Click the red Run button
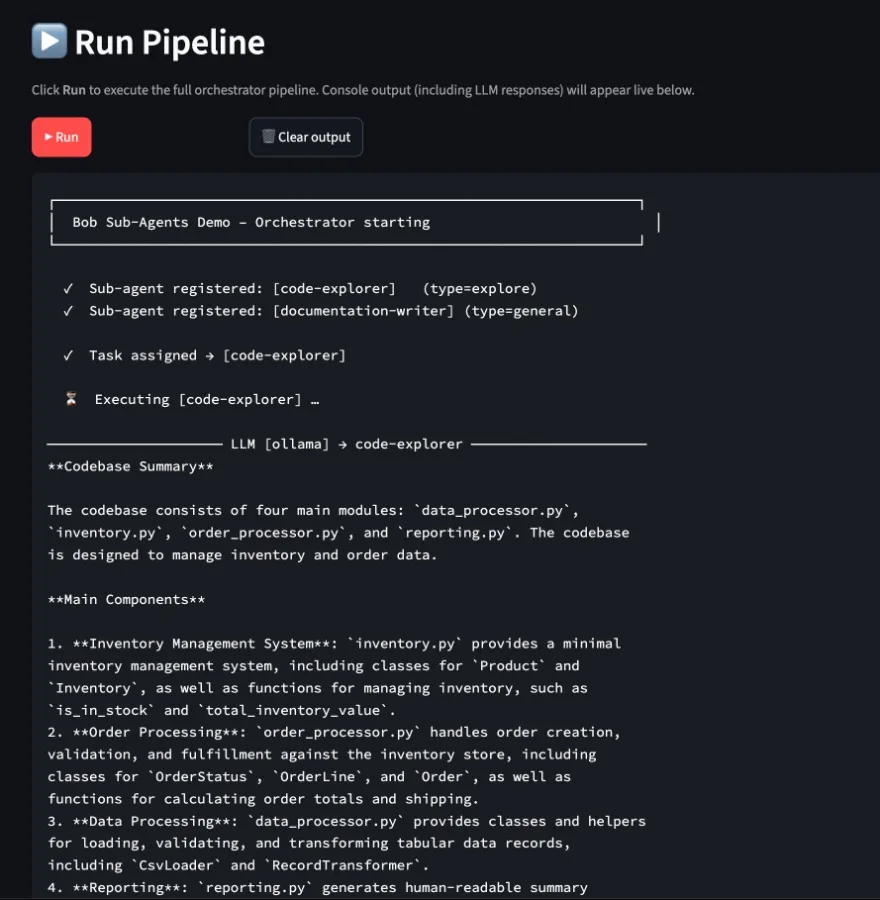The image size is (880, 900). tap(61, 137)
